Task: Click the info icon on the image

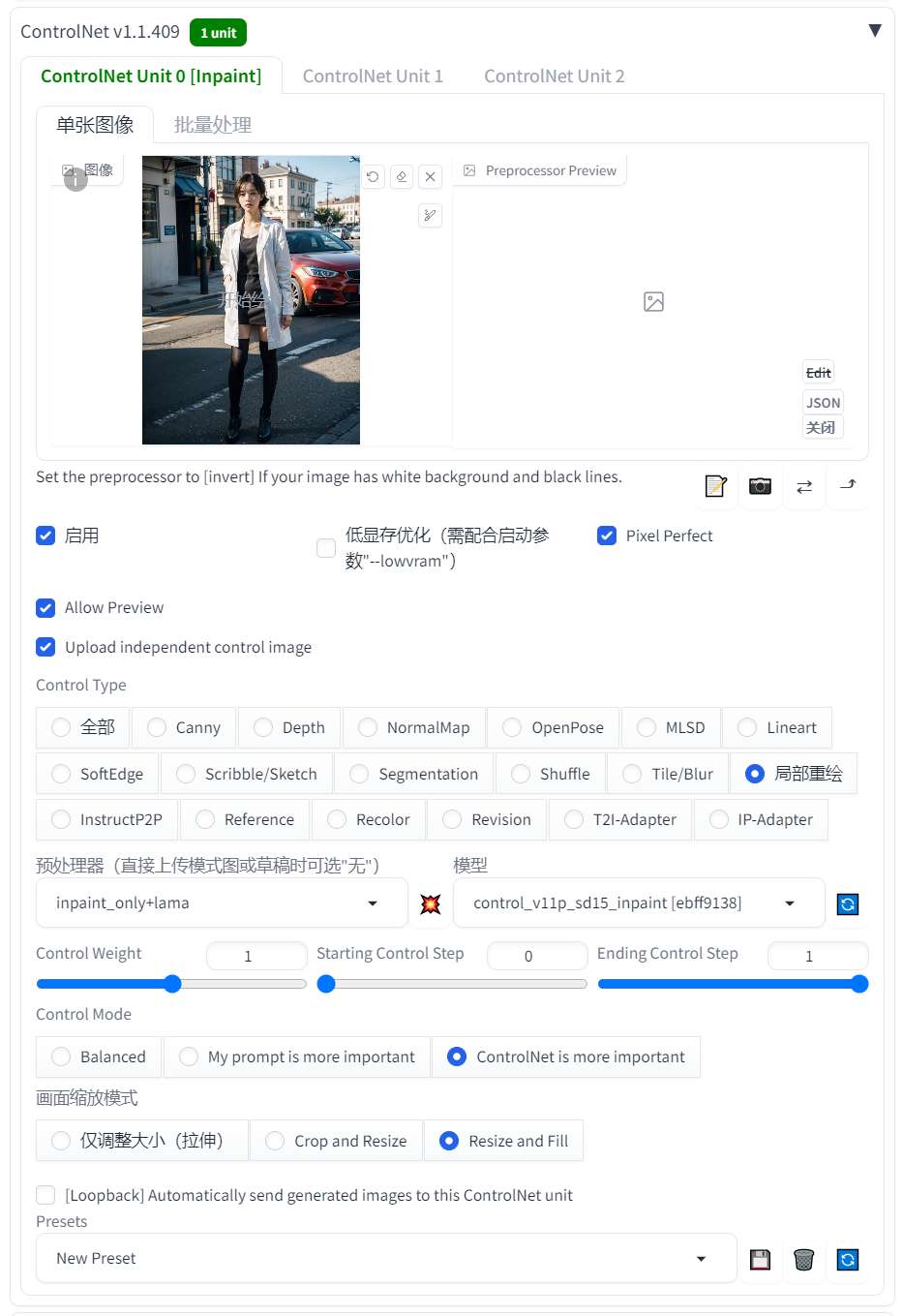Action: pos(75,179)
